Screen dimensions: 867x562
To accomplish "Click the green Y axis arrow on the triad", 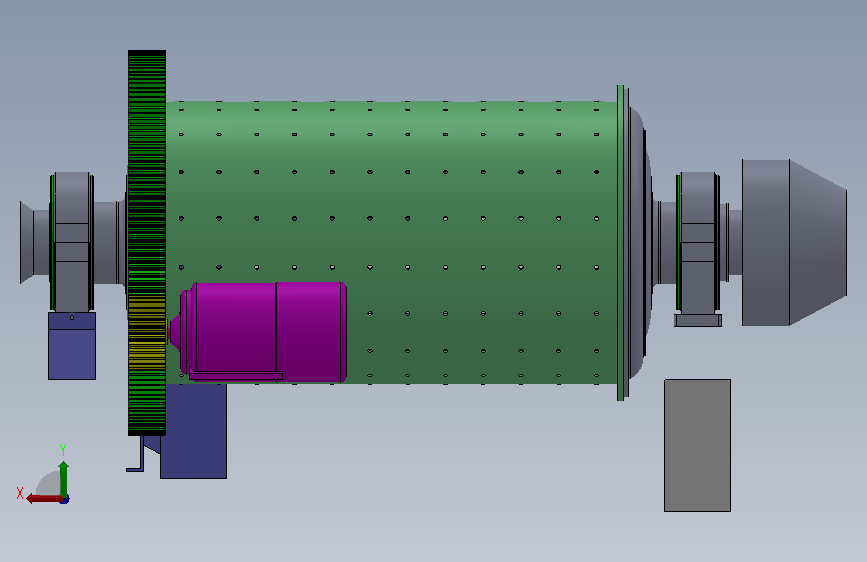I will (64, 479).
